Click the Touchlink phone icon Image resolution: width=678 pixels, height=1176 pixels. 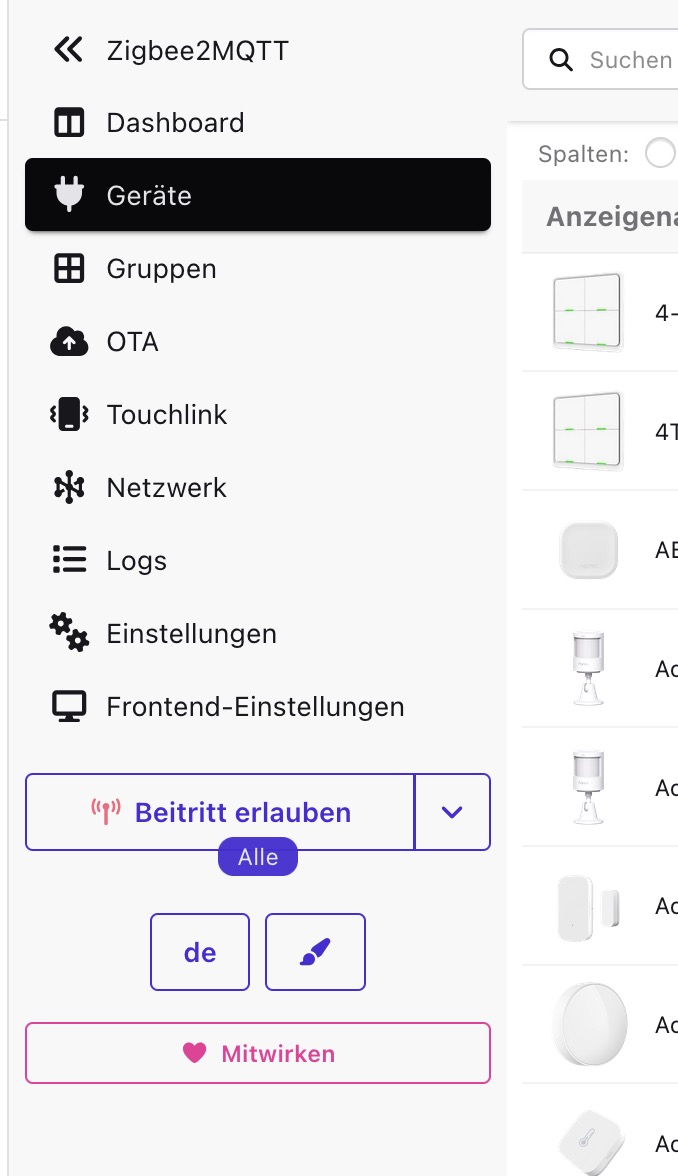point(69,415)
